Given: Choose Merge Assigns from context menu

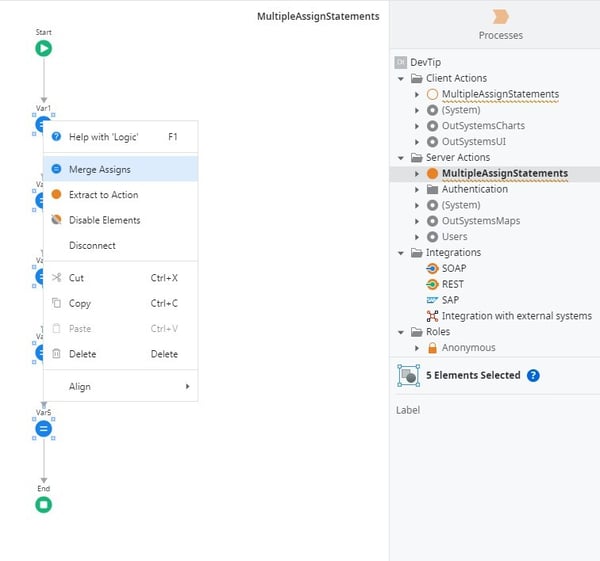Looking at the screenshot, I should coord(99,169).
